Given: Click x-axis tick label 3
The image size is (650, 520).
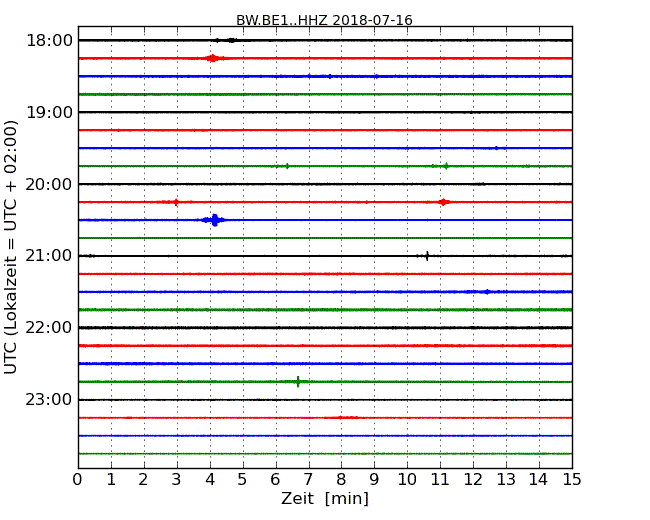Looking at the screenshot, I should [177, 480].
